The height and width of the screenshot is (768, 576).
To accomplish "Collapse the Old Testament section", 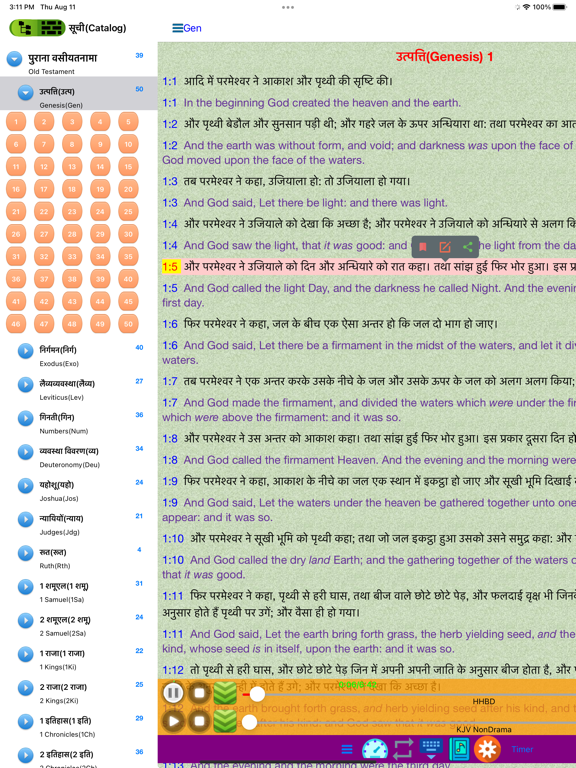I will 14,59.
